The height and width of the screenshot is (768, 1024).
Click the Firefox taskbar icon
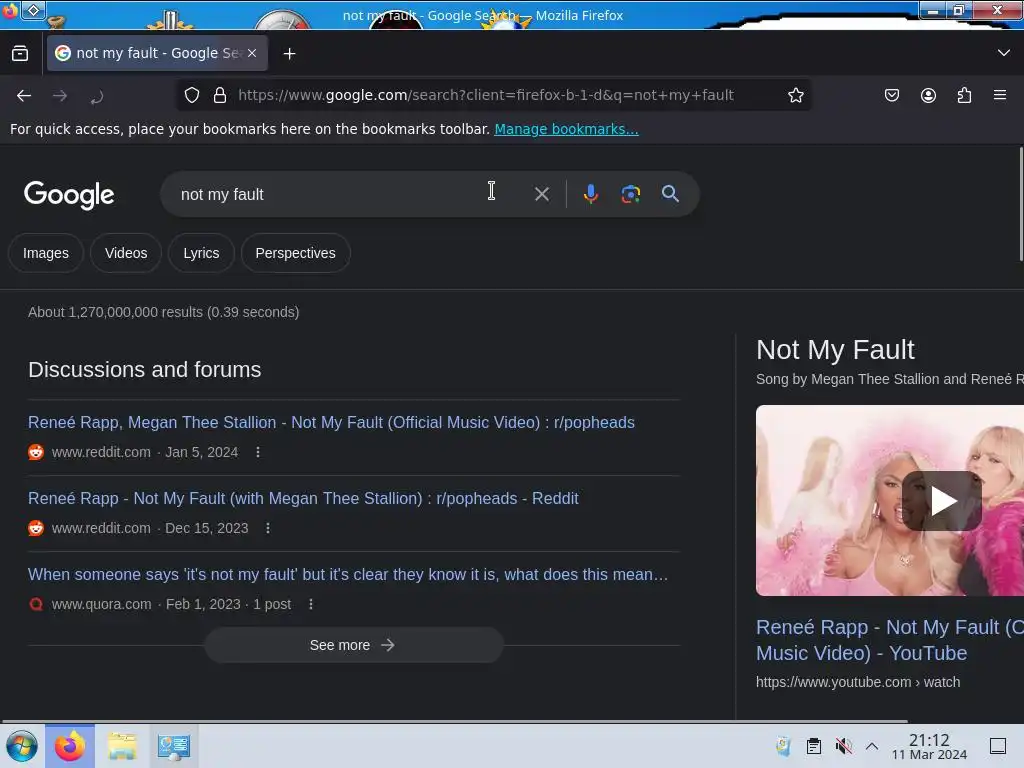coord(69,746)
